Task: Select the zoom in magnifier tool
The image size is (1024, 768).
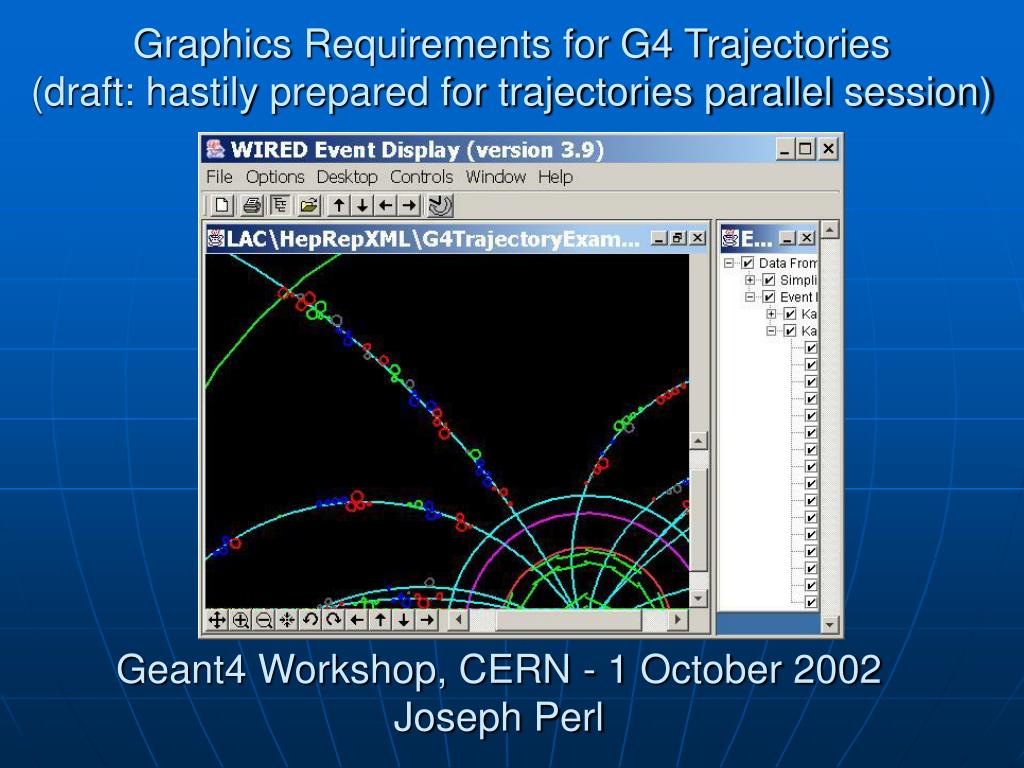Action: [x=240, y=619]
